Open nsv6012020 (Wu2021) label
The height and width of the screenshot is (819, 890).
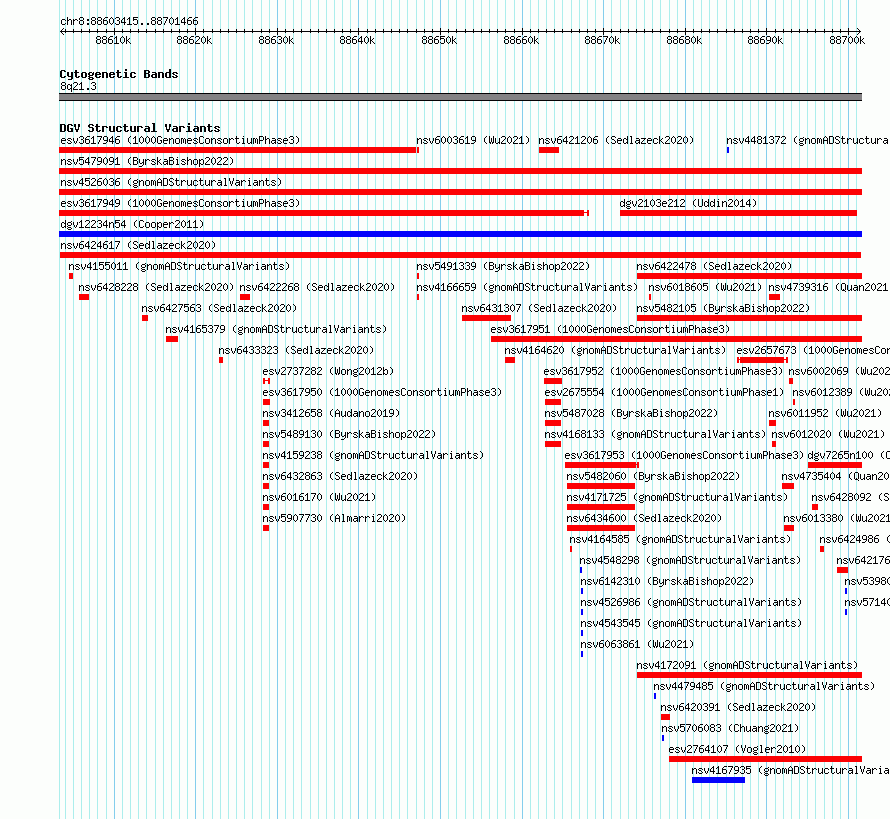(x=828, y=434)
